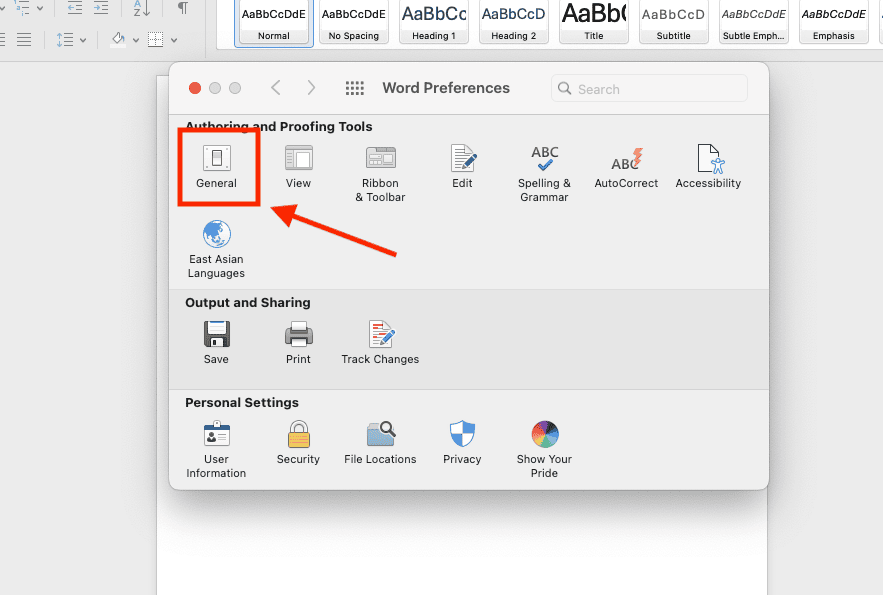Screen dimensions: 883x595
Task: Expand the Shading color dropdown arrow
Action: (136, 41)
